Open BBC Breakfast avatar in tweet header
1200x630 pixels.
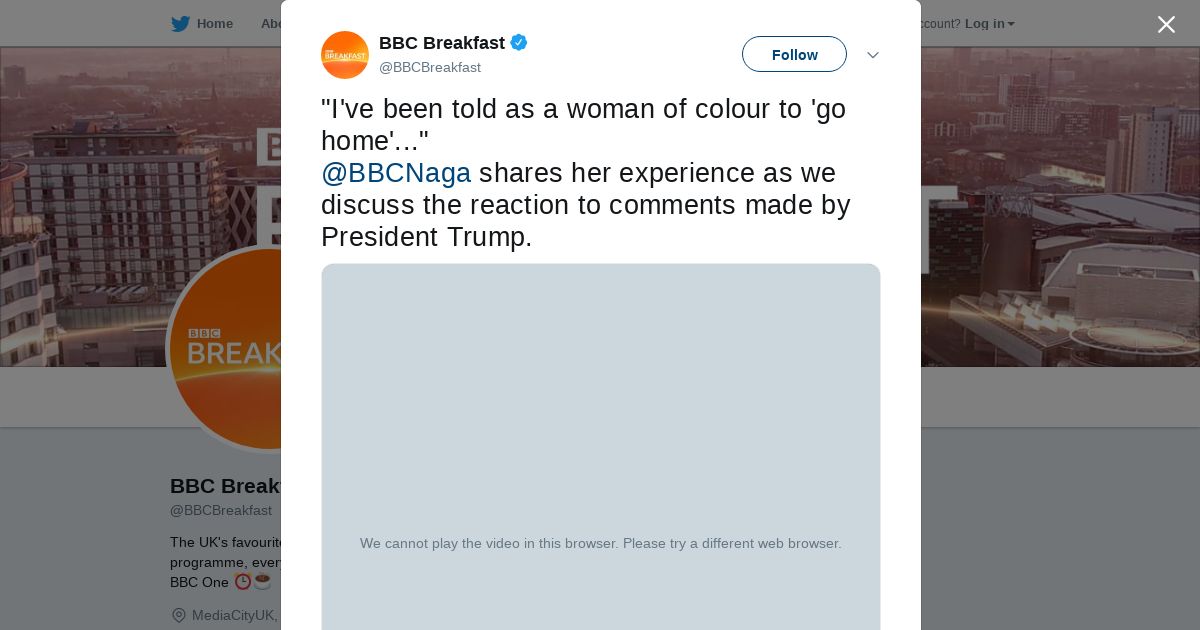point(345,55)
